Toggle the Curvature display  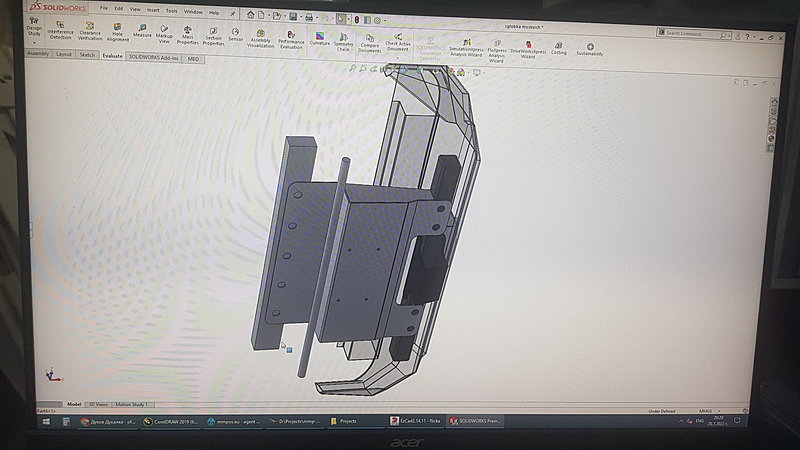tap(320, 39)
